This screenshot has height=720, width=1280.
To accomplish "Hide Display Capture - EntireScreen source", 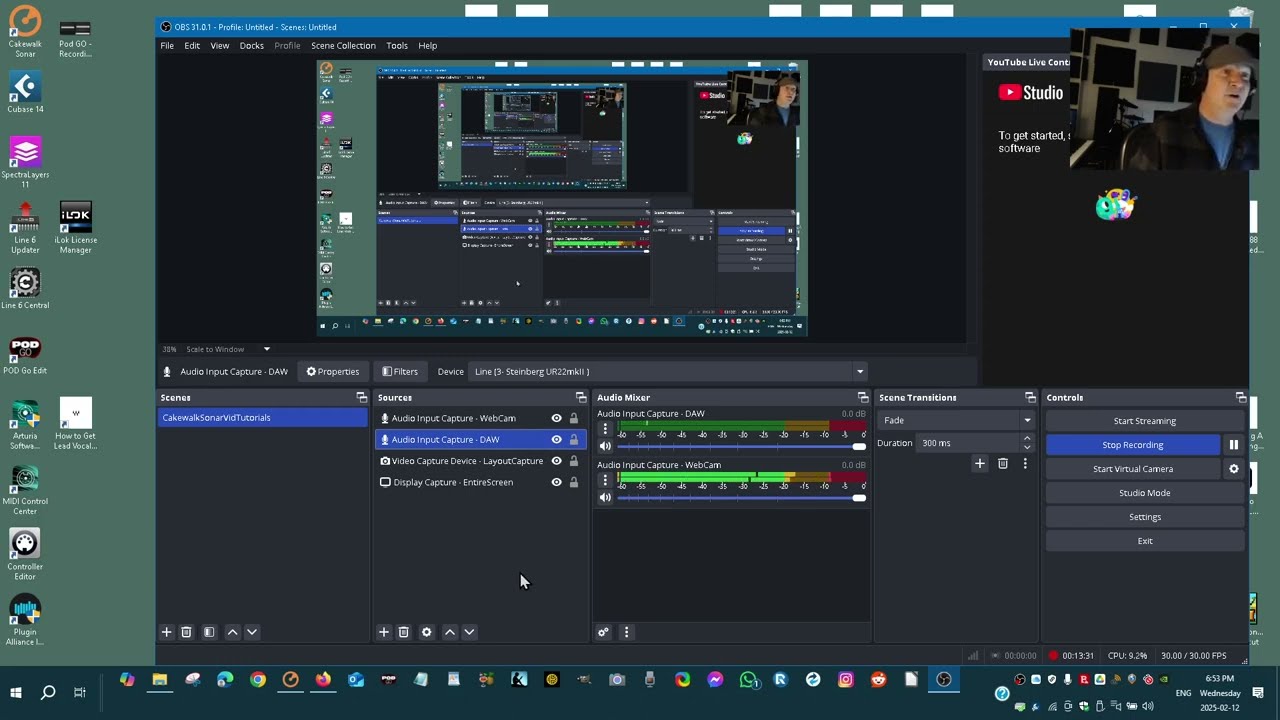I will (x=557, y=482).
